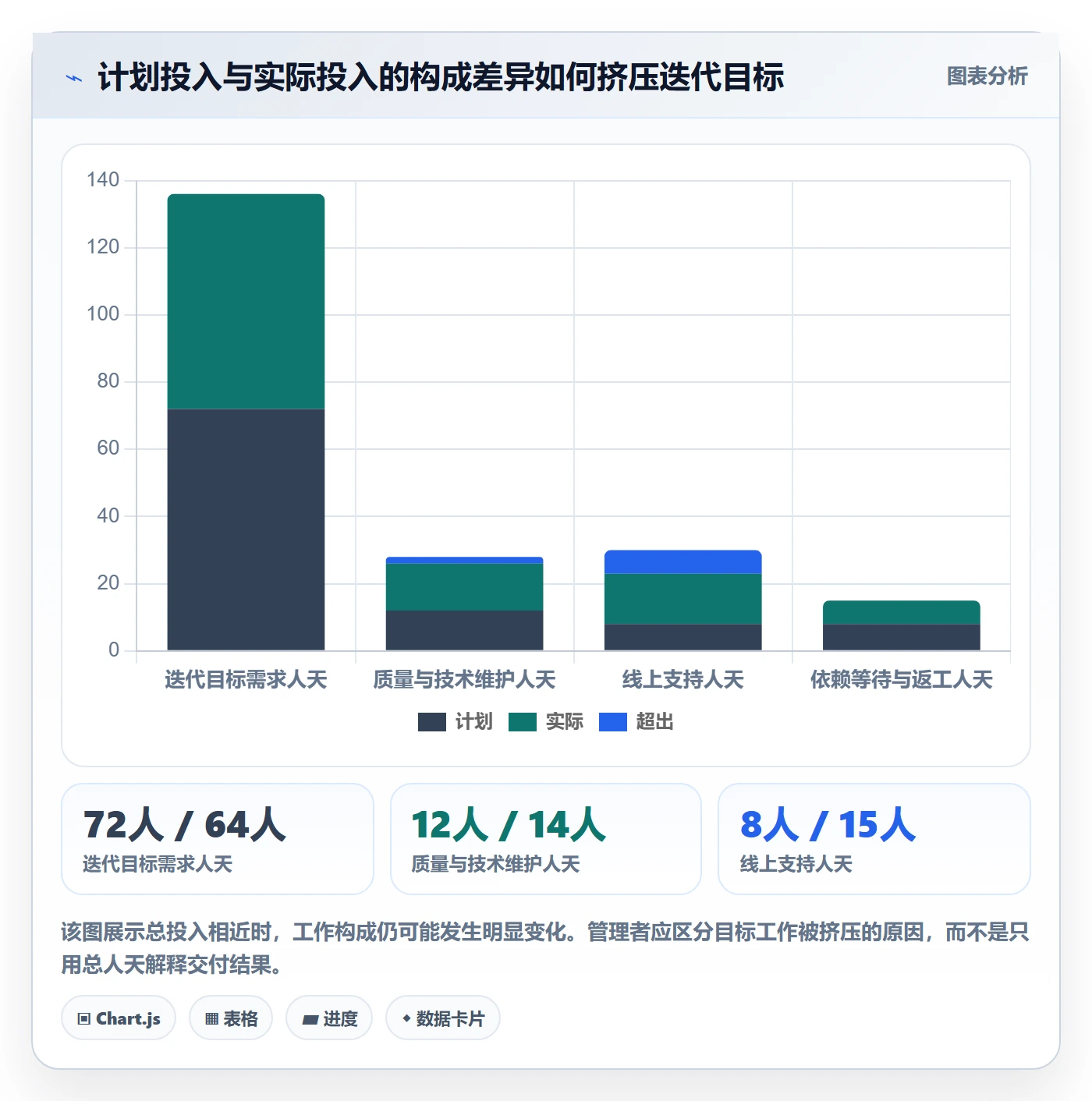Image resolution: width=1092 pixels, height=1101 pixels.
Task: Click the diamond icon in 数据卡片 chip
Action: tap(406, 1018)
